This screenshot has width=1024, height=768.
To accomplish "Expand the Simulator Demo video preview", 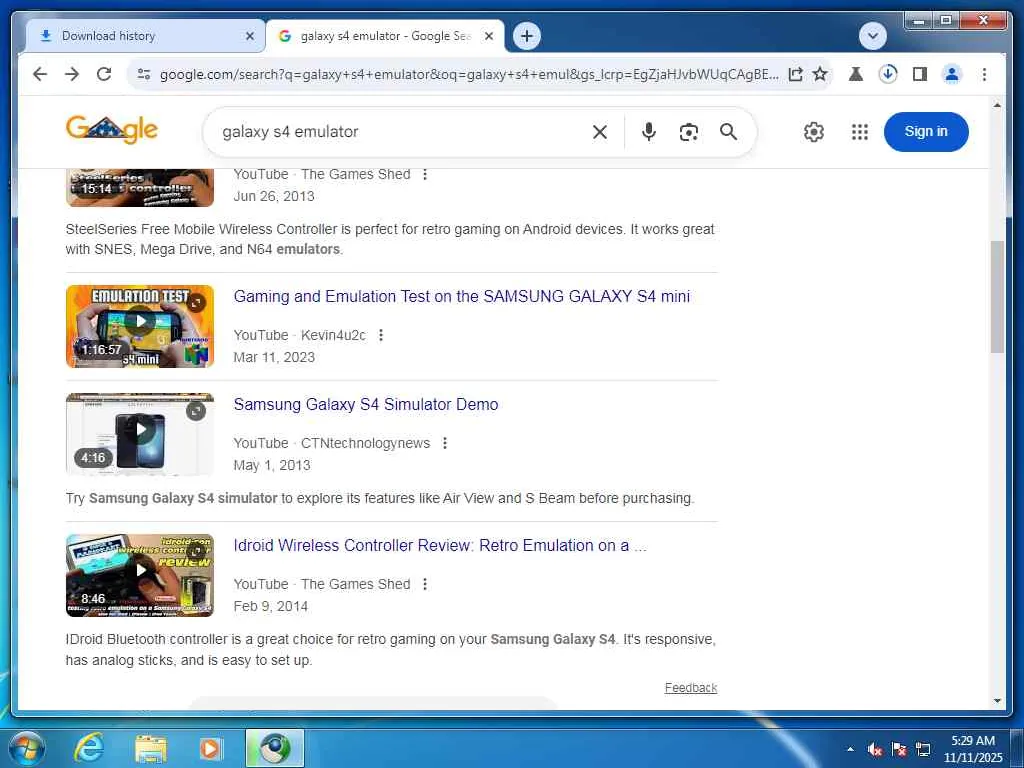I will click(196, 411).
